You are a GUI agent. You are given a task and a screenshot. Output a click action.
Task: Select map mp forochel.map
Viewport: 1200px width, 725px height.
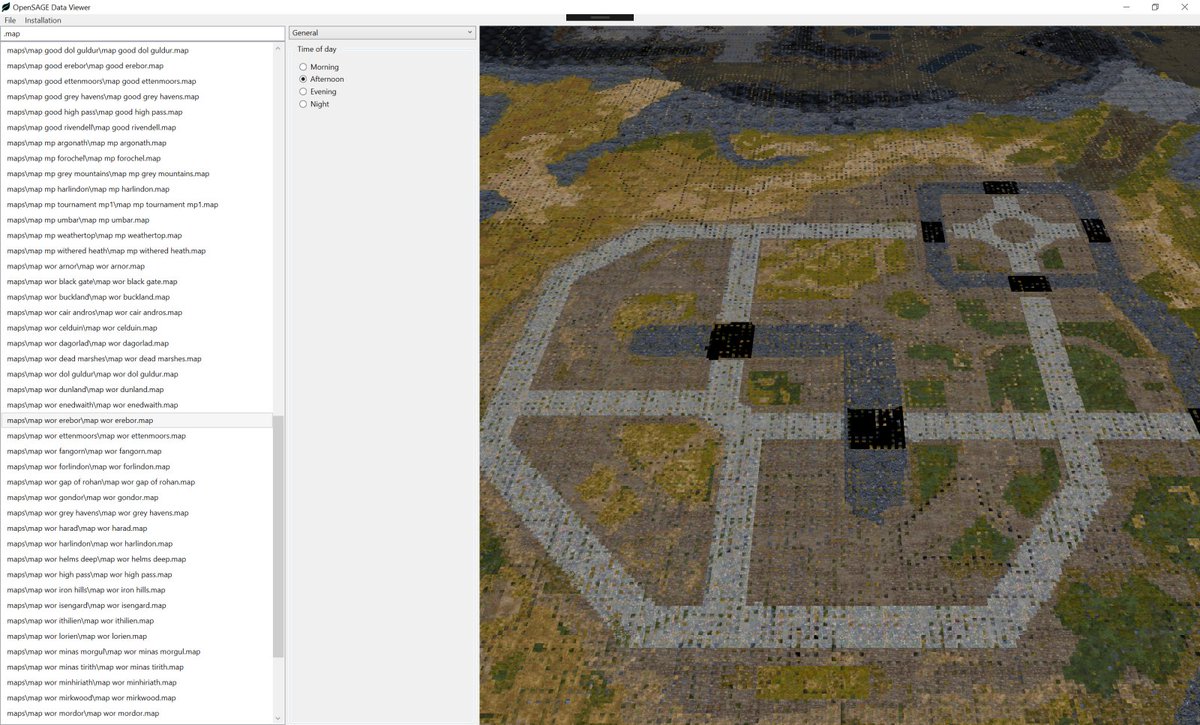pos(137,158)
